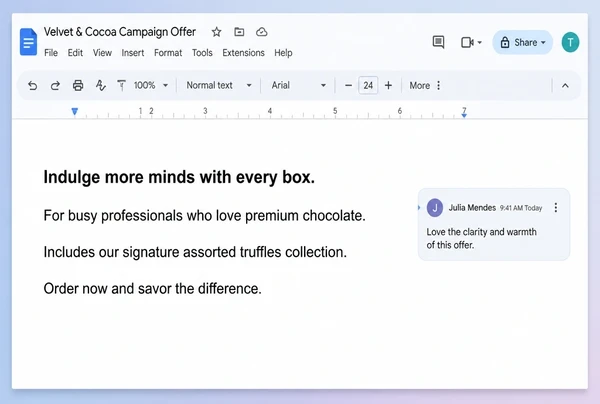This screenshot has height=404, width=600.
Task: Click the line "Order now and savor the difference."
Action: 153,288
